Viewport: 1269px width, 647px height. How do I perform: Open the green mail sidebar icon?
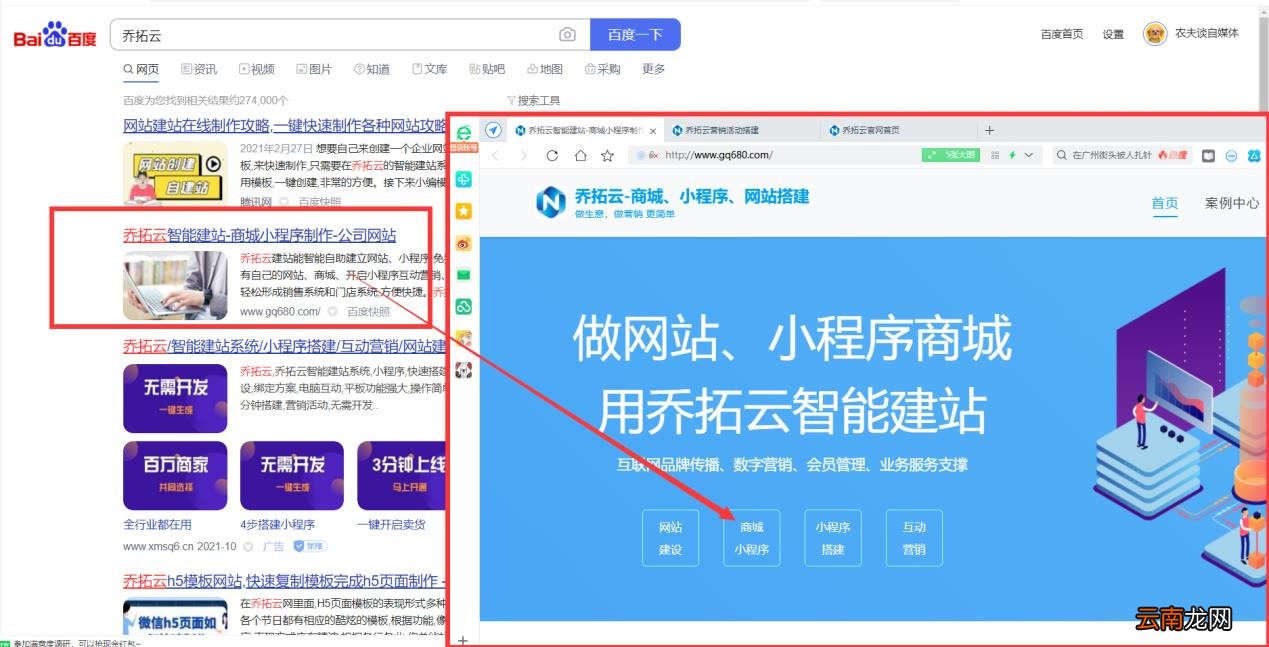pyautogui.click(x=463, y=275)
